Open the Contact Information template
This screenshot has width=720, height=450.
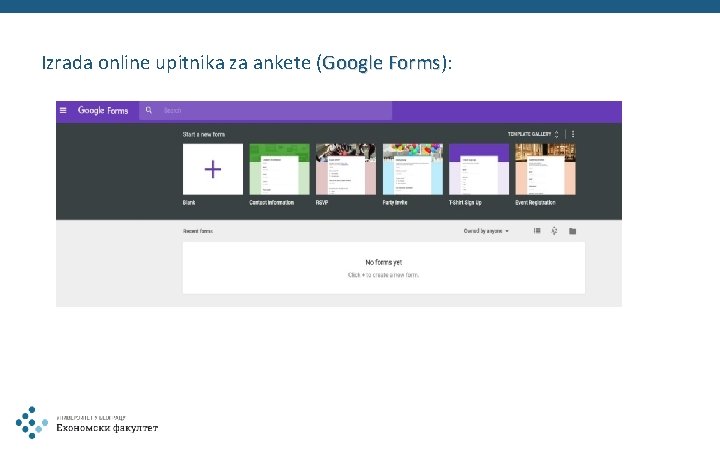tap(279, 169)
